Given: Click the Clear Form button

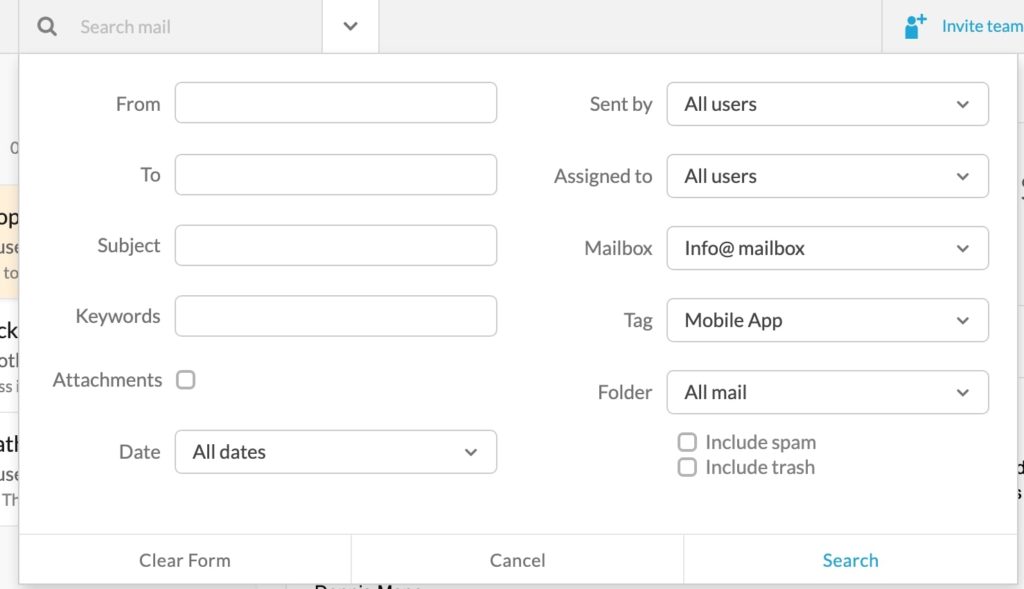Looking at the screenshot, I should pyautogui.click(x=185, y=560).
